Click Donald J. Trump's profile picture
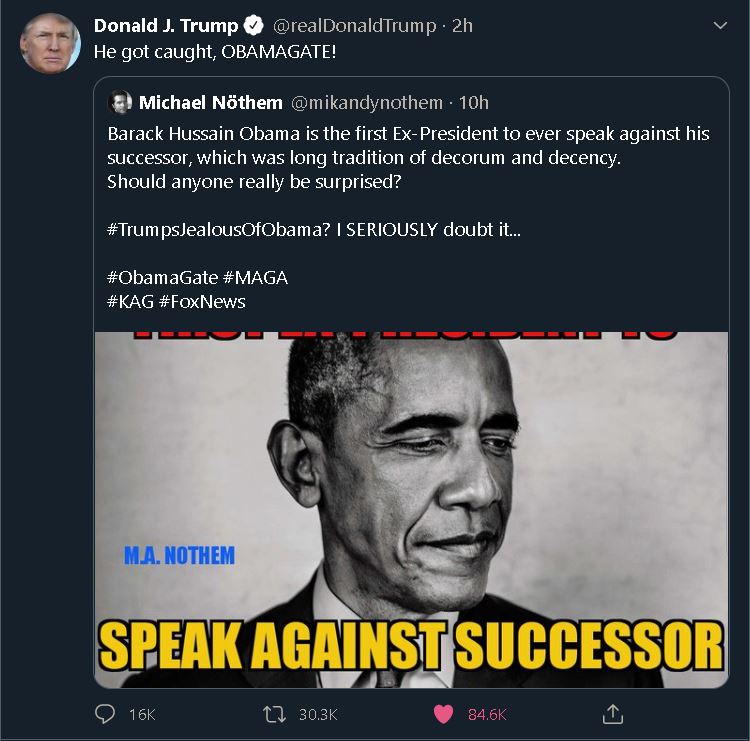The width and height of the screenshot is (750, 741). click(50, 43)
